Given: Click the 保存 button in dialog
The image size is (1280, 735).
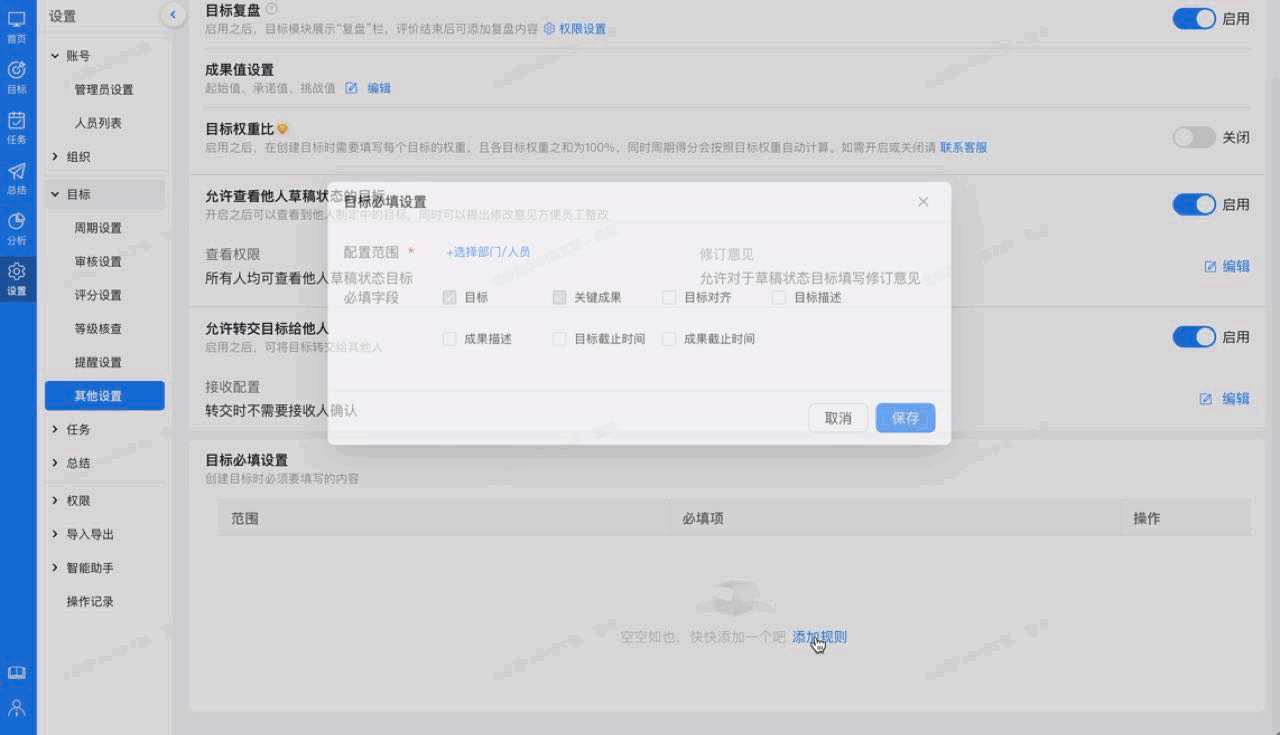Looking at the screenshot, I should tap(905, 418).
